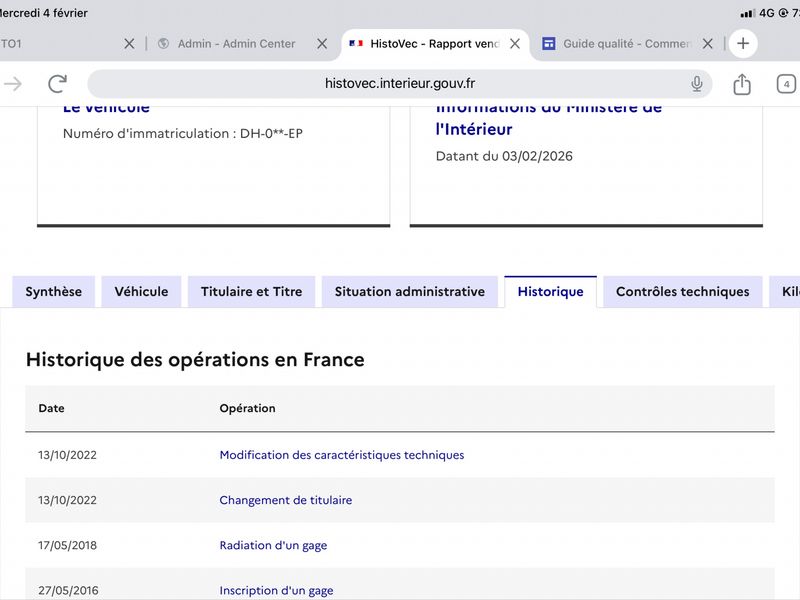Tap the microphone icon in address bar
Screen dimensions: 800x600
(697, 84)
